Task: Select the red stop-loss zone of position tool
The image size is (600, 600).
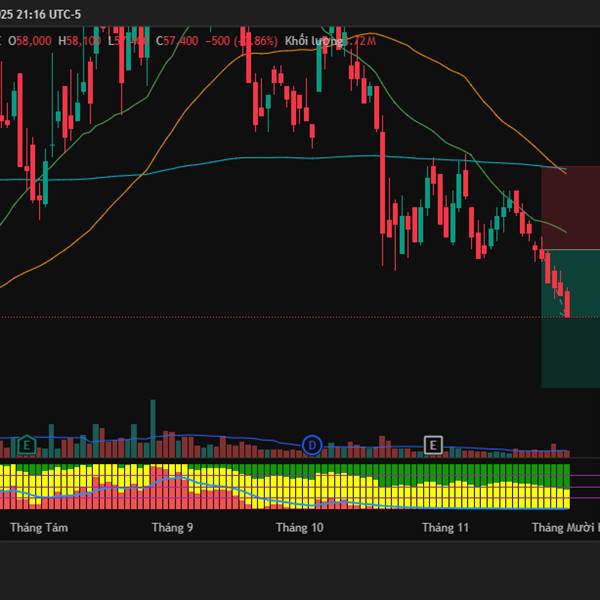Action: click(570, 207)
